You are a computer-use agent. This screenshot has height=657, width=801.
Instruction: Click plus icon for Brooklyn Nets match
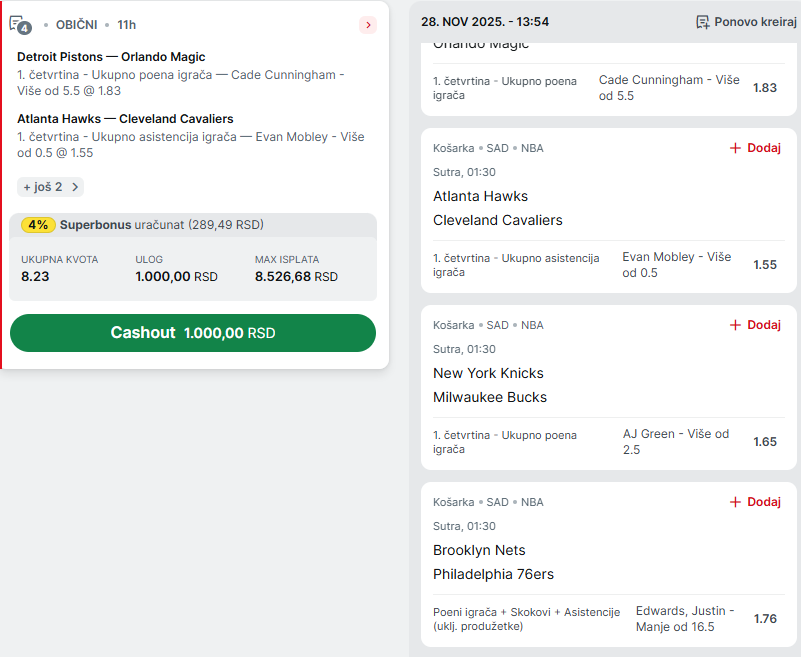[735, 502]
